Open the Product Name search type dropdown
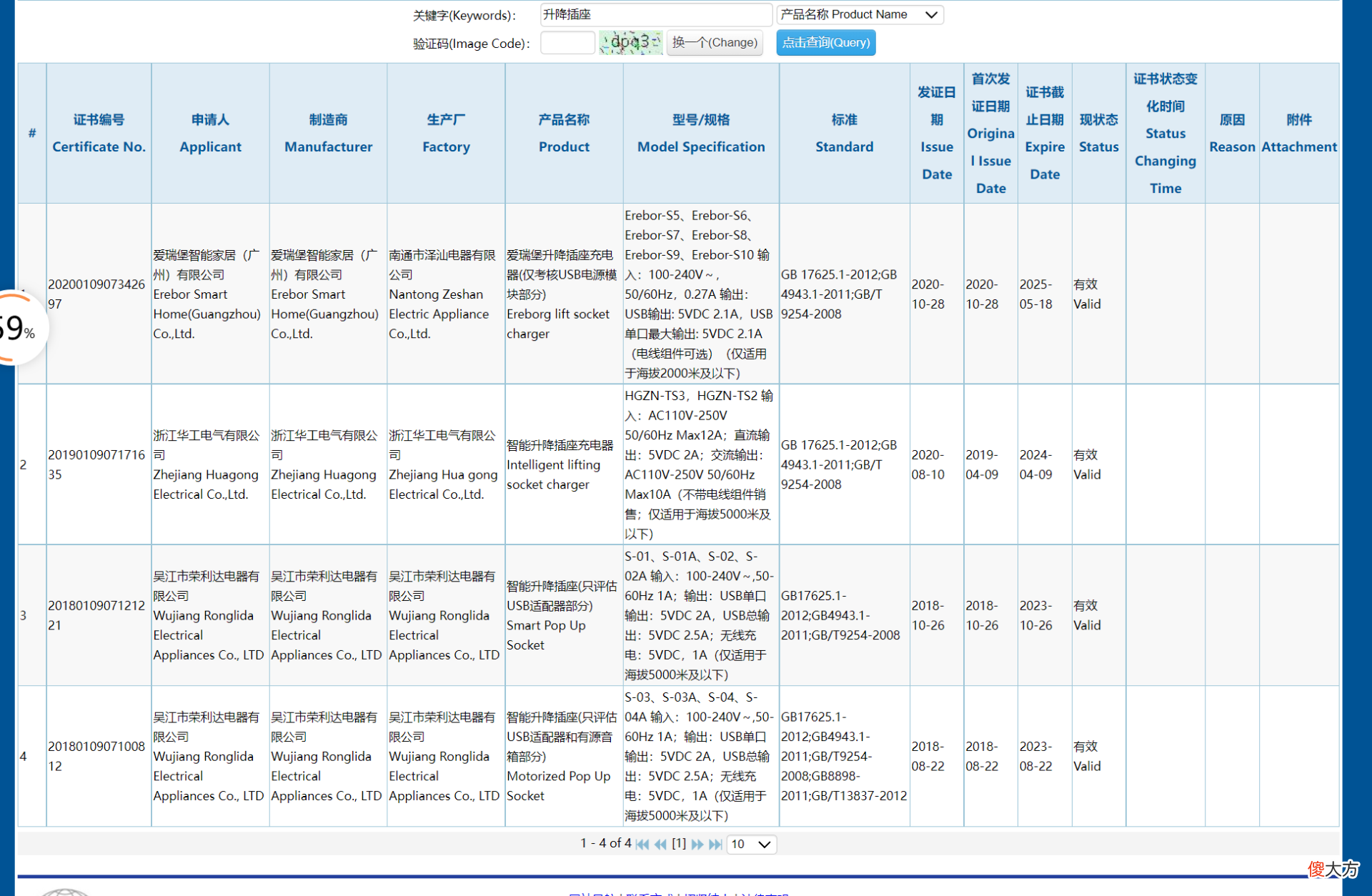 [860, 14]
